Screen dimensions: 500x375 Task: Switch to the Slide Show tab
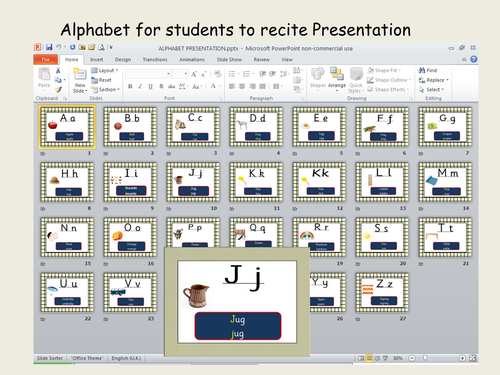click(229, 60)
